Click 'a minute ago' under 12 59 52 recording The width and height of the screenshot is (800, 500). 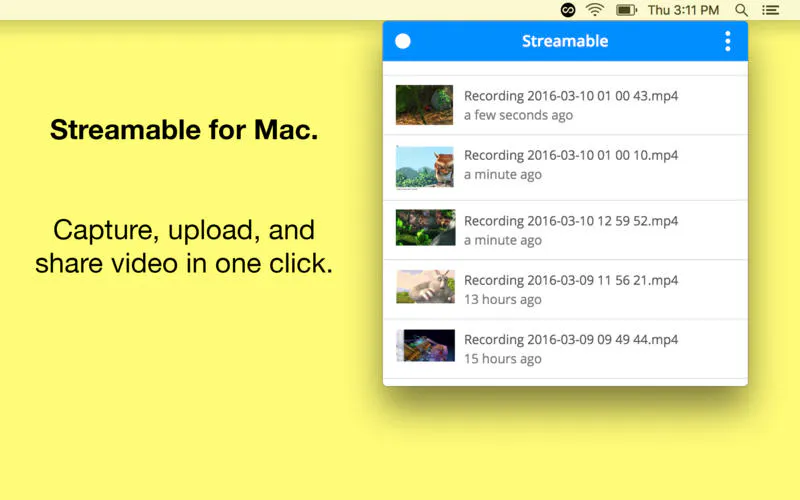click(x=503, y=240)
